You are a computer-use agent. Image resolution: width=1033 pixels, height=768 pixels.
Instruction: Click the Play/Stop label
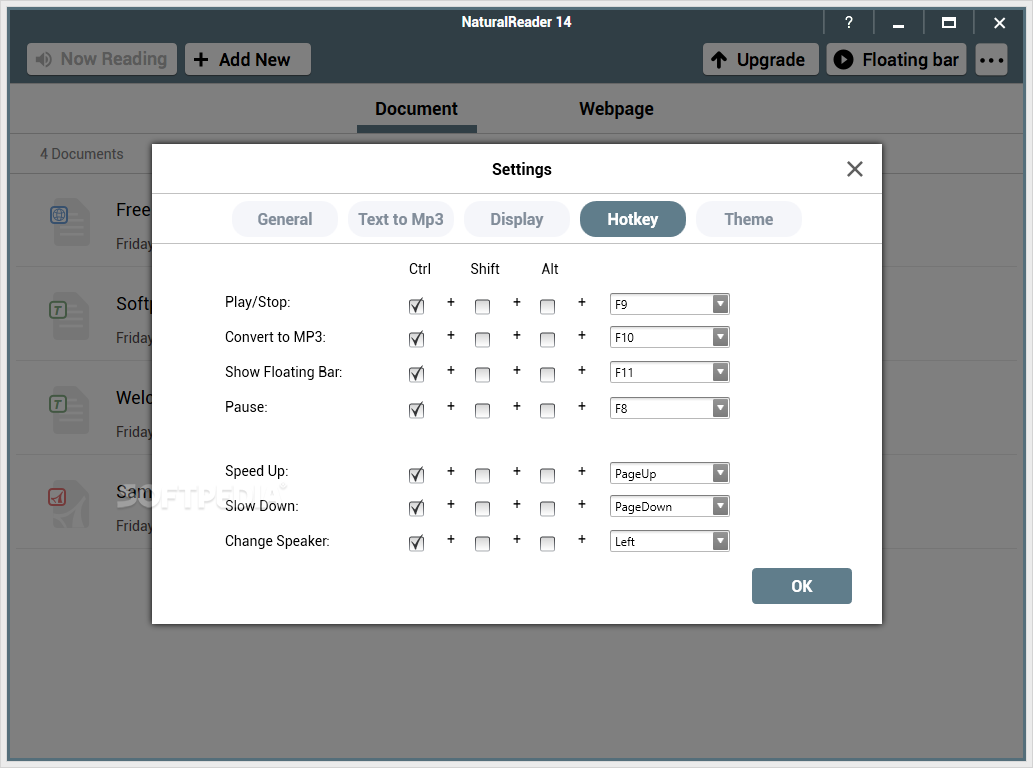(258, 302)
